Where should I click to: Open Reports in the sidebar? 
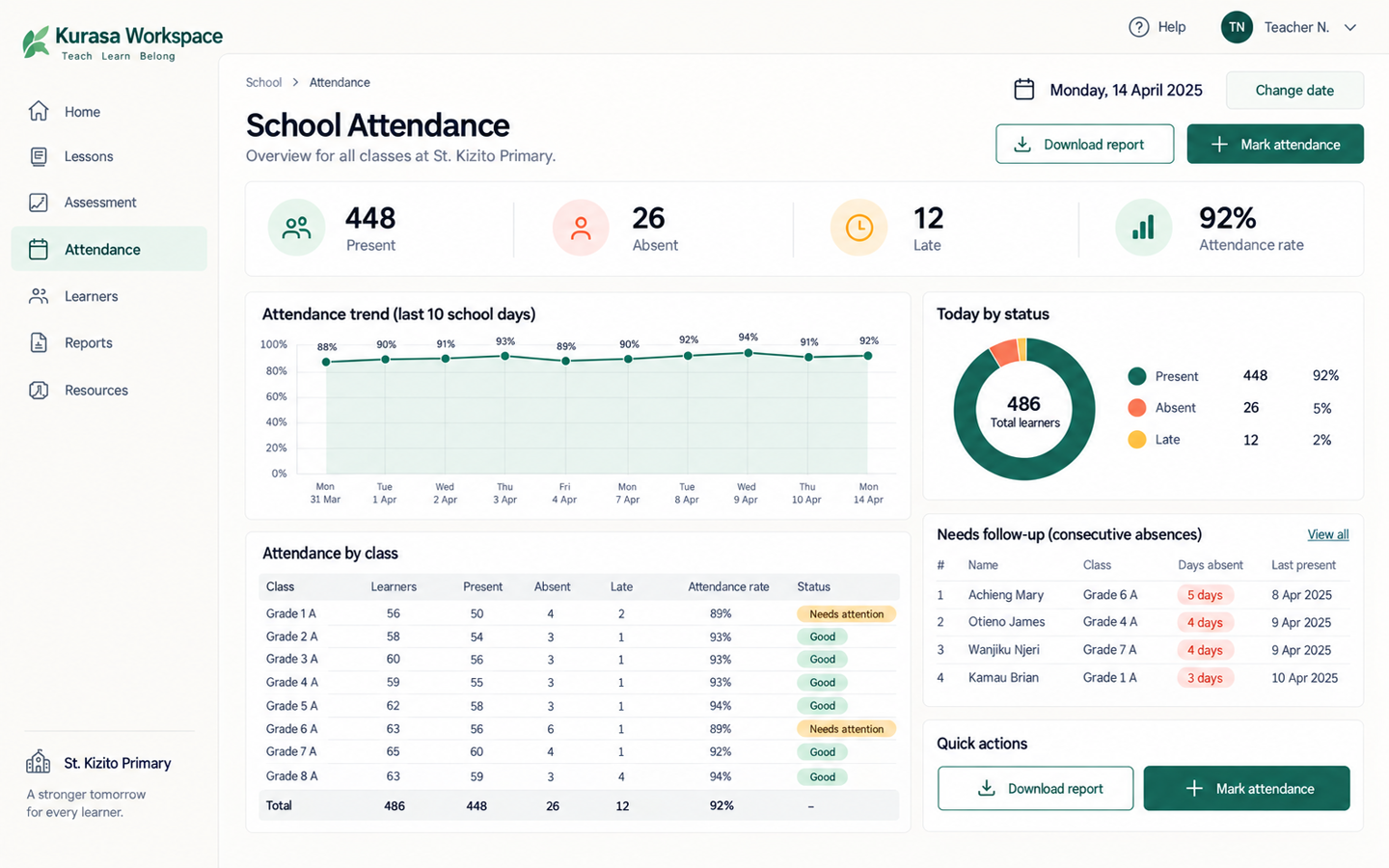[109, 342]
